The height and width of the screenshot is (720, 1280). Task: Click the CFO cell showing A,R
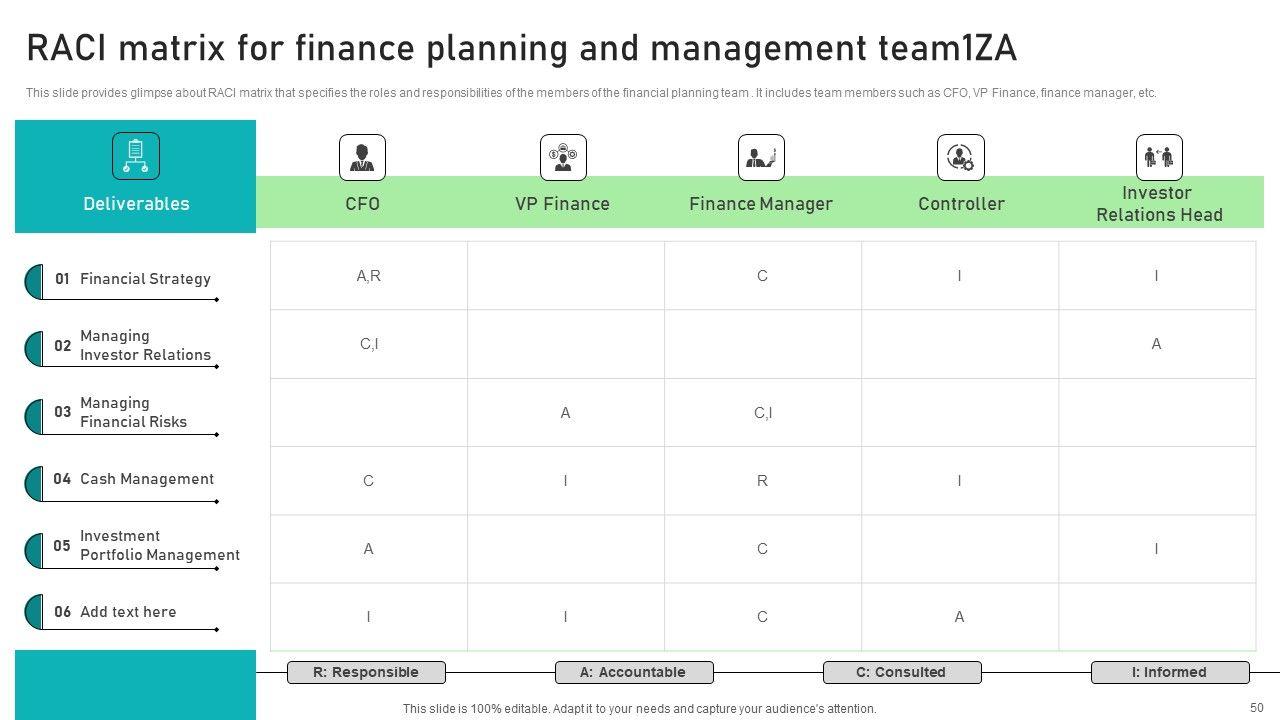369,276
